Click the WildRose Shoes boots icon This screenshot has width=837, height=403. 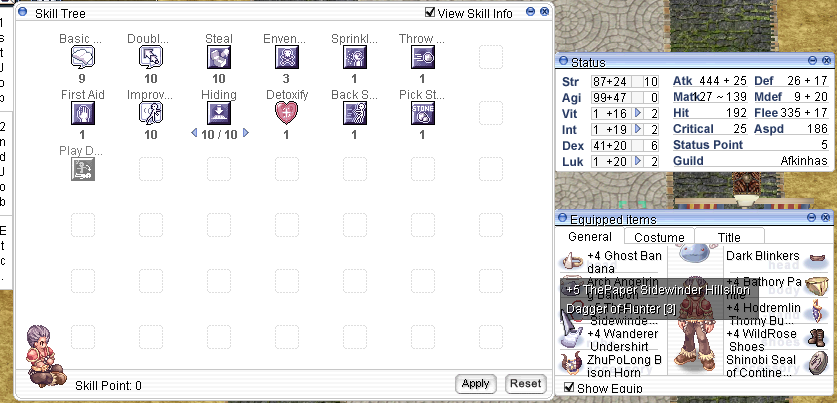click(817, 338)
